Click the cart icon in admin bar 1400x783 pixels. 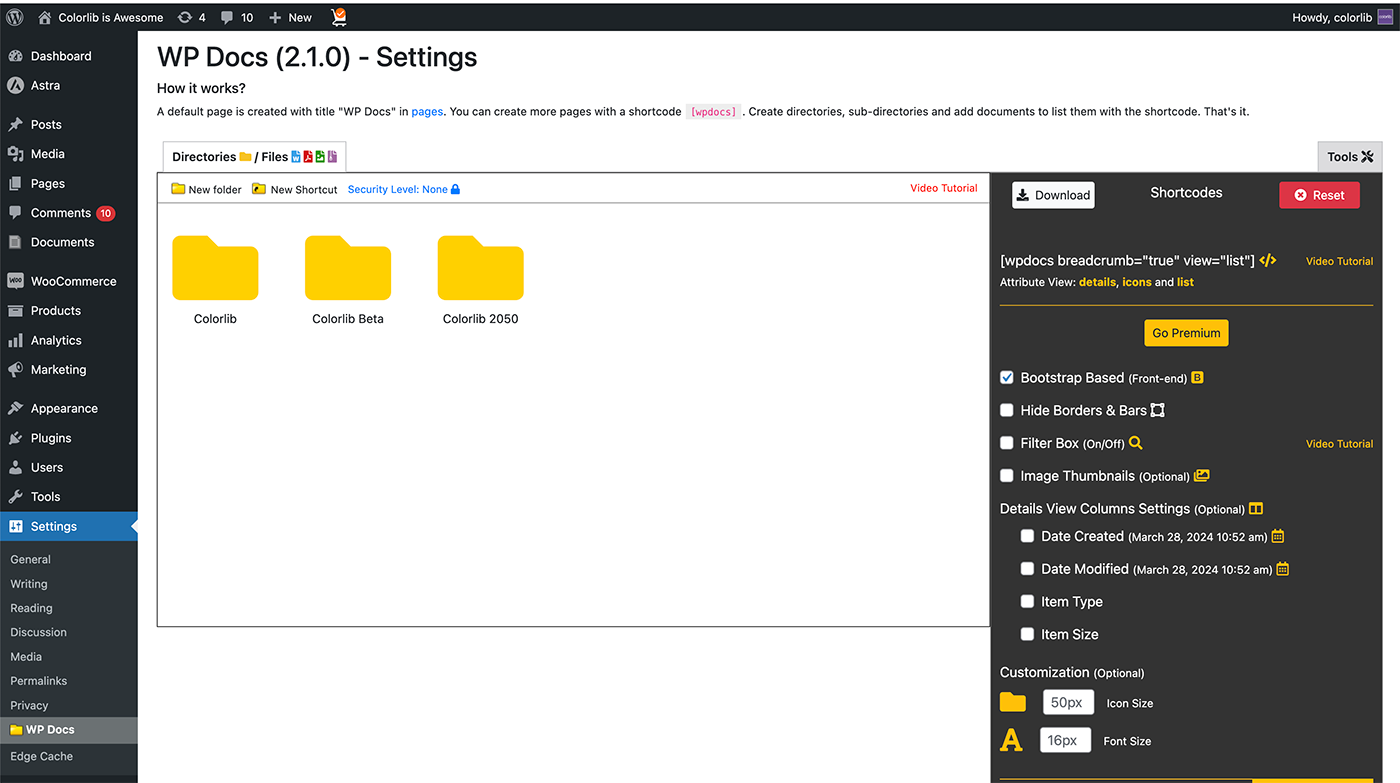point(339,16)
